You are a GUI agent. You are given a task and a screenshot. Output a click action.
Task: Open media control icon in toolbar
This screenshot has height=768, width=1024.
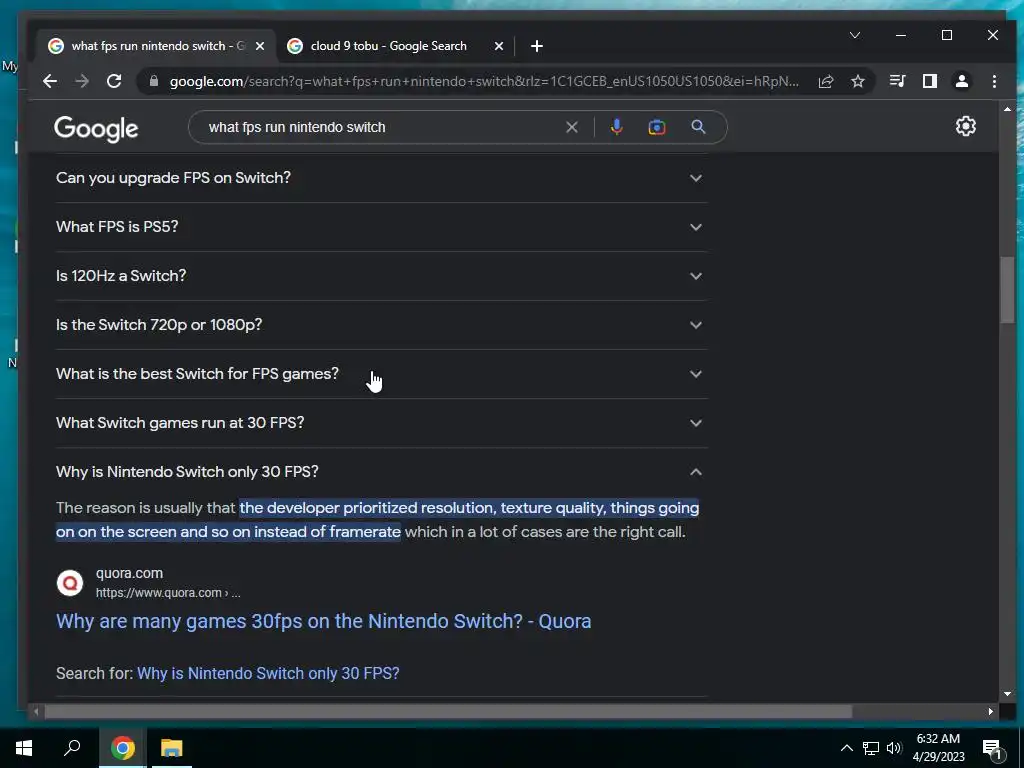pyautogui.click(x=897, y=81)
